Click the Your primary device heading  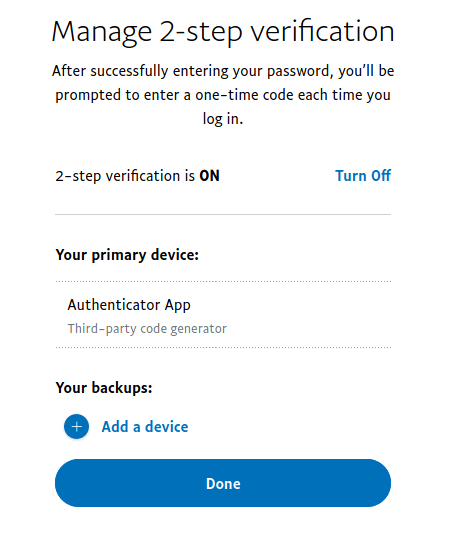[127, 255]
